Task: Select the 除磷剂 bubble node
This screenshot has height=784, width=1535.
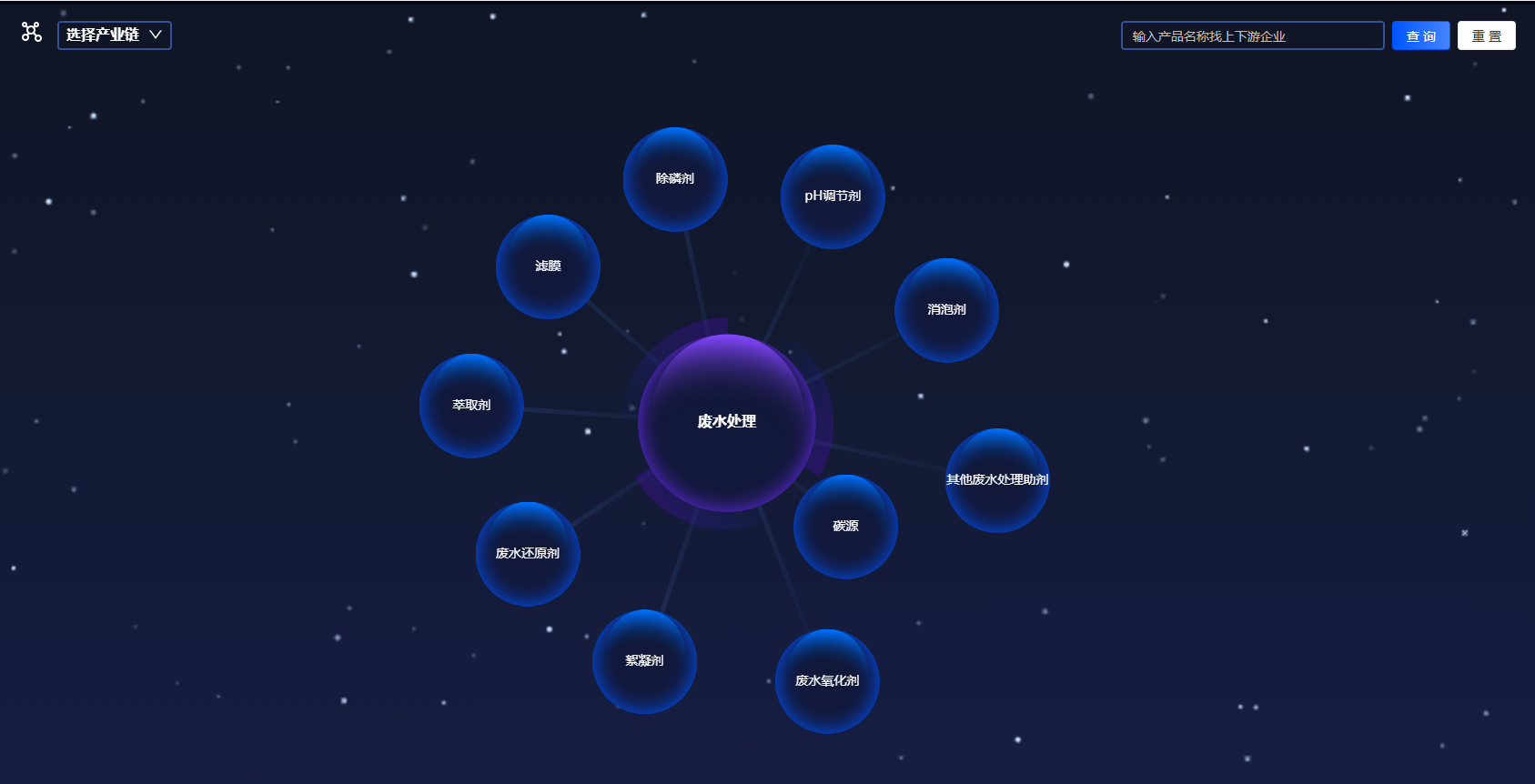Action: (x=674, y=179)
